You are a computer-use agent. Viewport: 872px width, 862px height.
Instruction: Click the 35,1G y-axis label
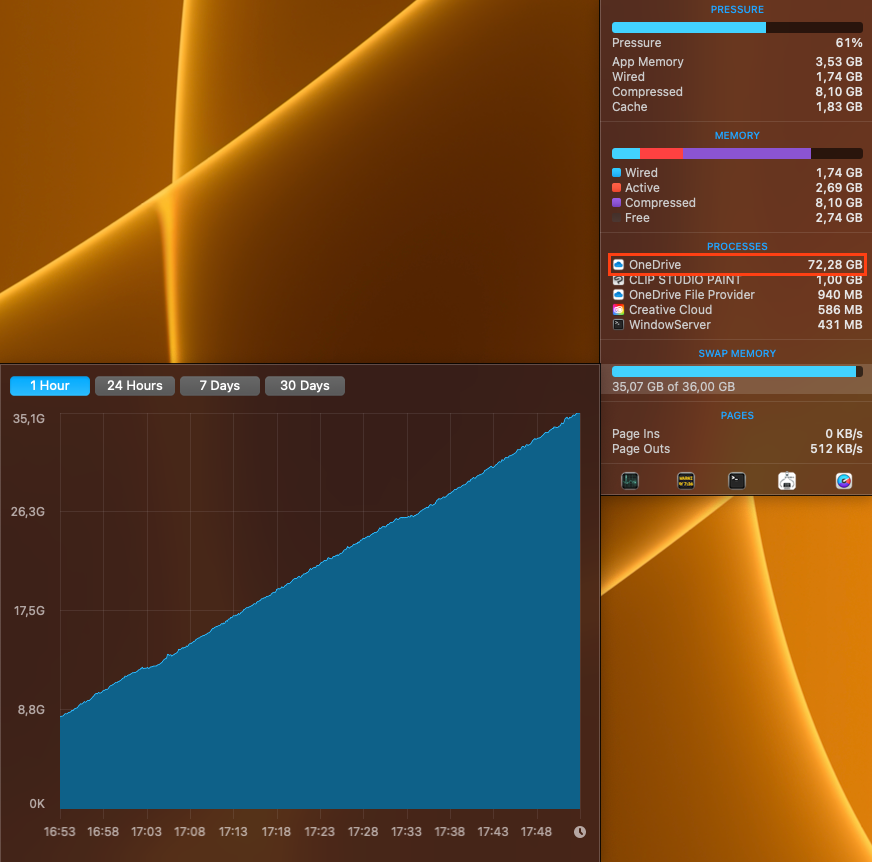point(28,419)
